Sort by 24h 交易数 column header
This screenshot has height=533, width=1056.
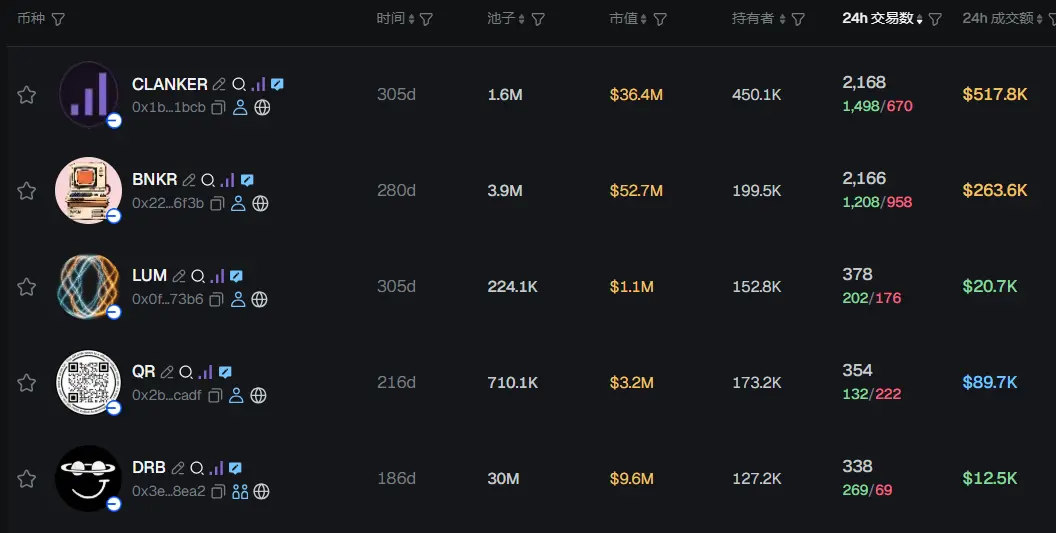click(x=879, y=19)
